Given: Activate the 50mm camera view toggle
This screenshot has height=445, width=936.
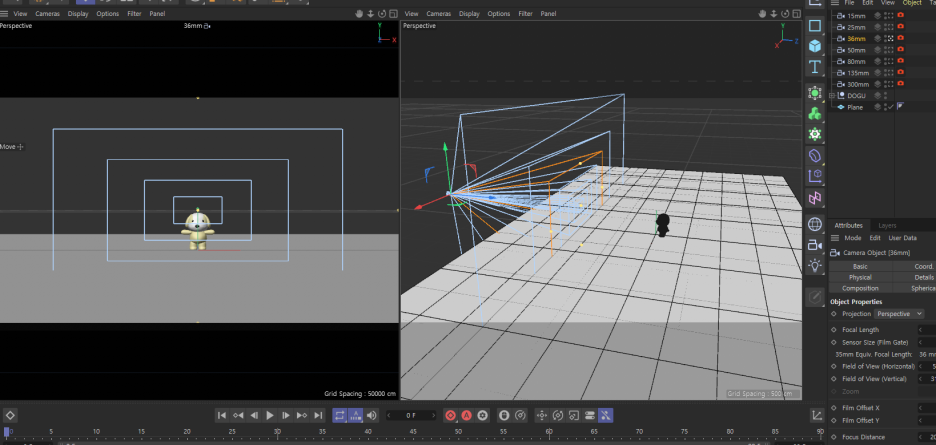Looking at the screenshot, I should point(889,50).
